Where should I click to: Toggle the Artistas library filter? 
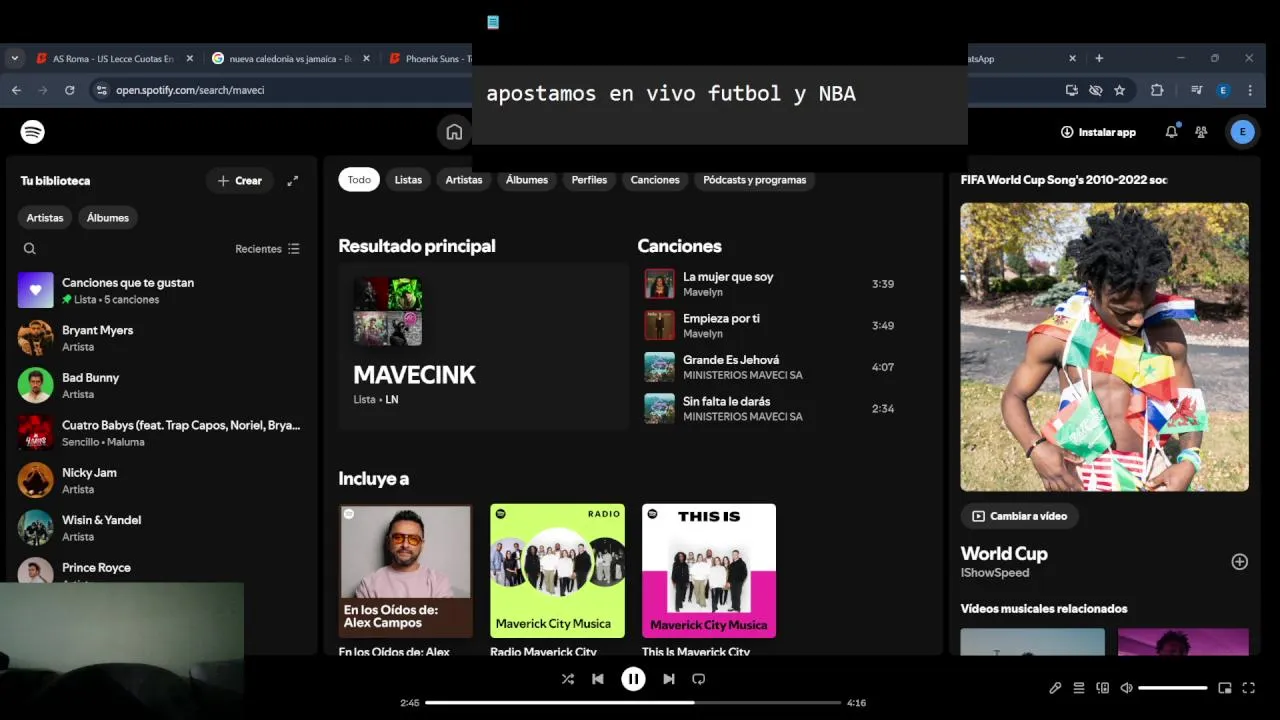pos(45,218)
